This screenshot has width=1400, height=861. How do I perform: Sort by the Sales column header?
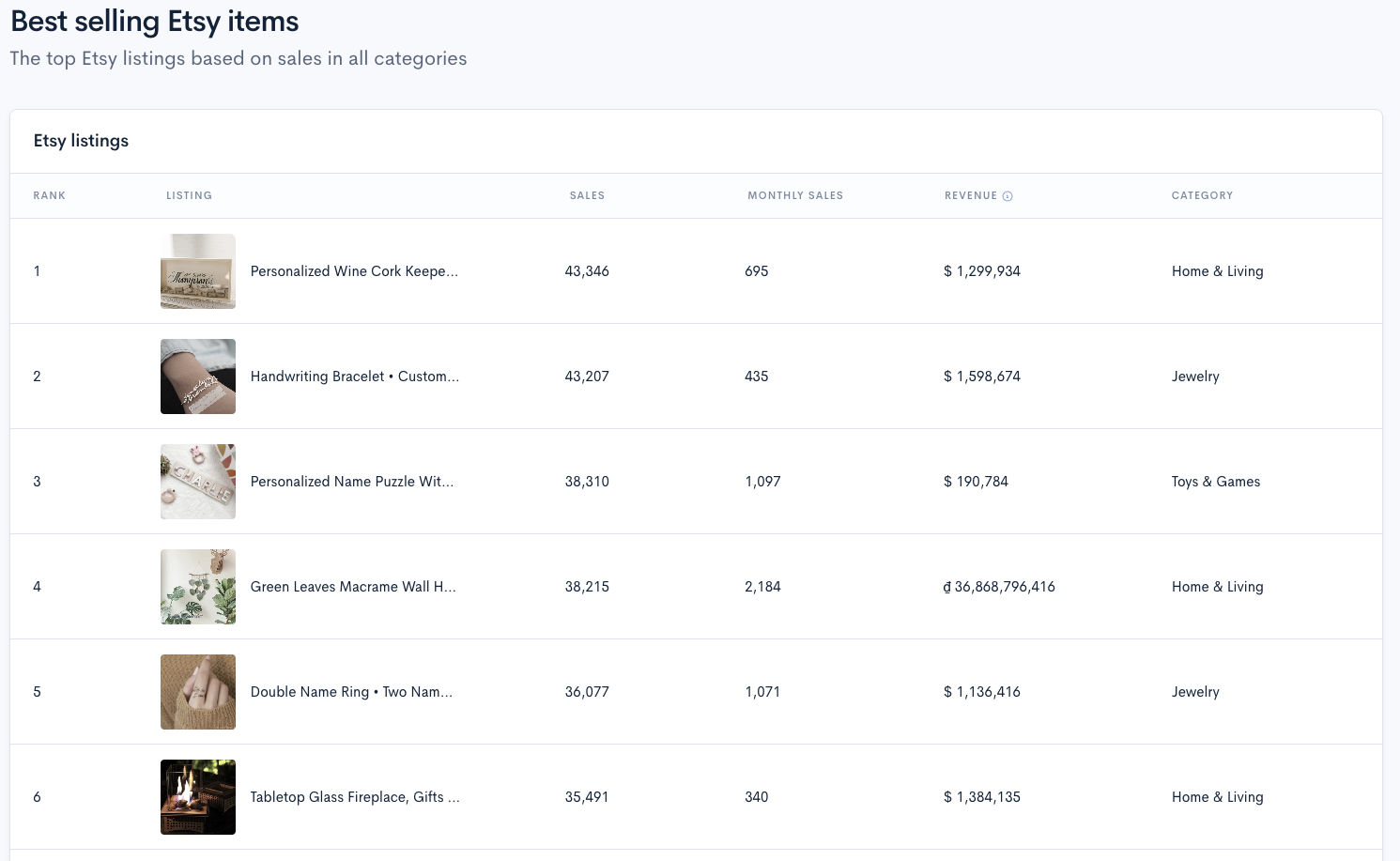click(x=587, y=196)
